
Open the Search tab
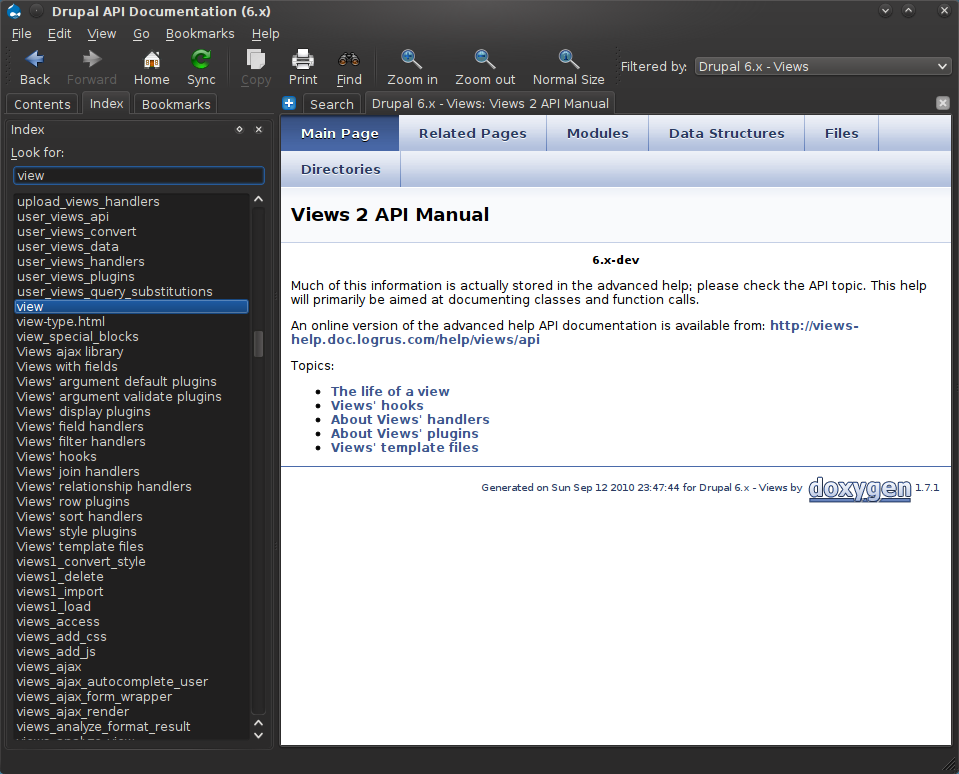tap(331, 104)
